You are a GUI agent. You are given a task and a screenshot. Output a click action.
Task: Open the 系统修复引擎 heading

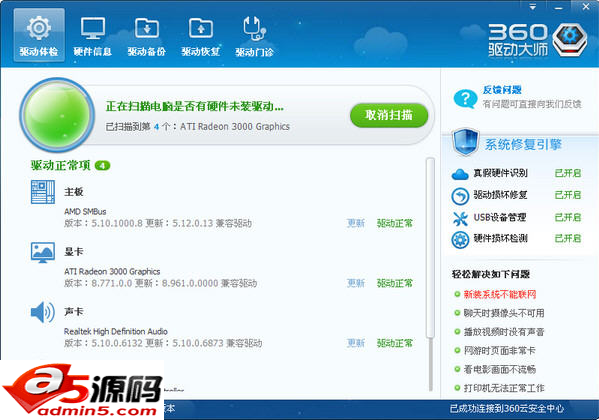523,144
